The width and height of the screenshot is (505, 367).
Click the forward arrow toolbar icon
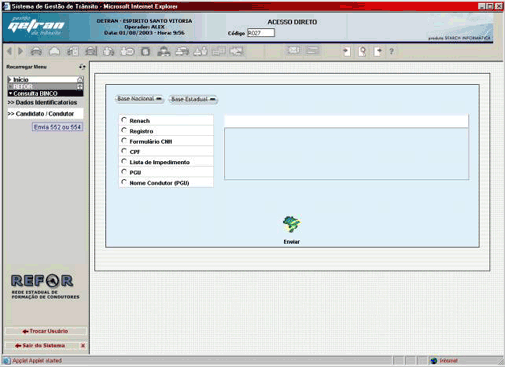click(21, 51)
